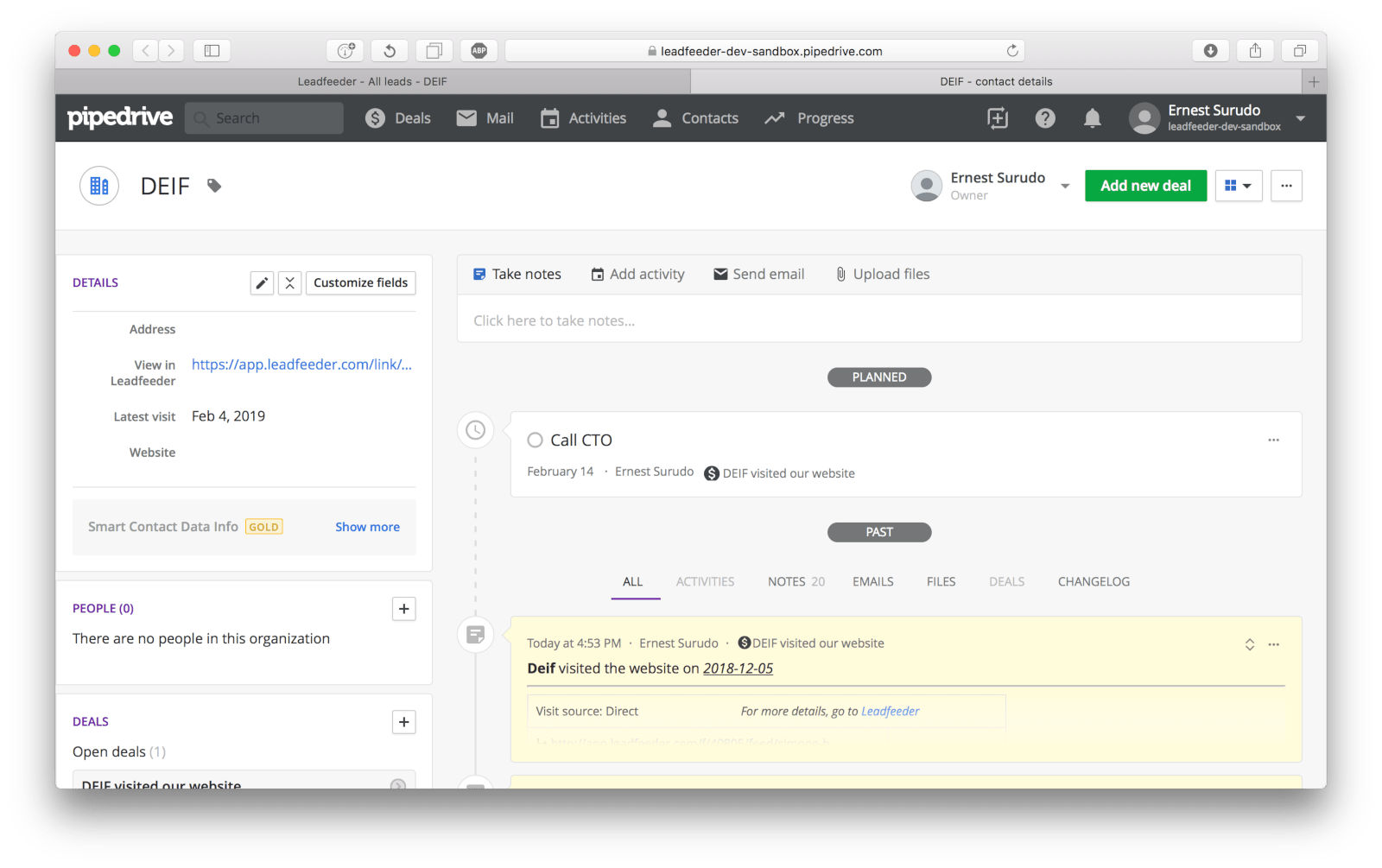Mark the Call CTO activity as done
This screenshot has width=1382, height=868.
[x=535, y=440]
